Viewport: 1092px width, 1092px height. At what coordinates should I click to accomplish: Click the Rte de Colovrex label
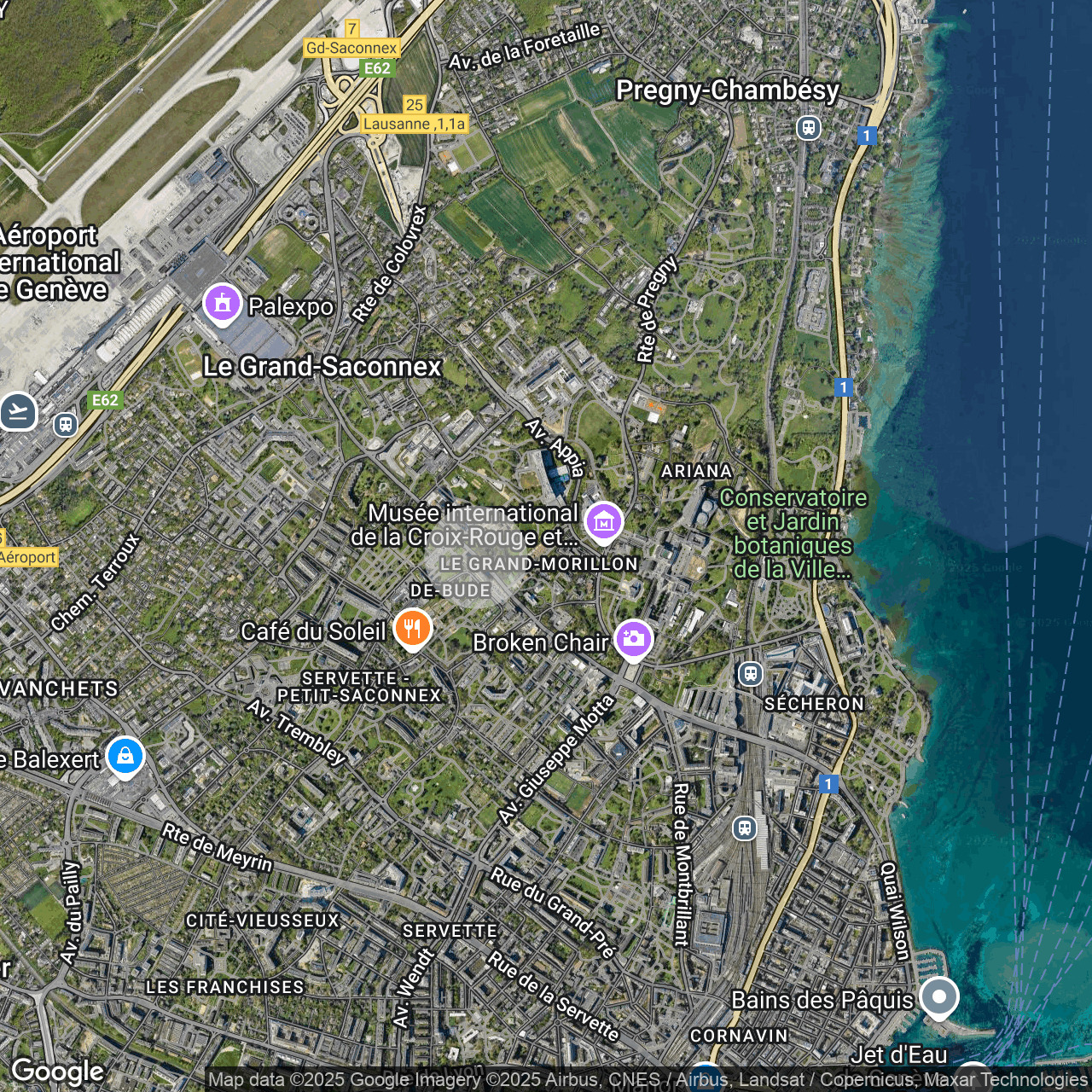389,264
